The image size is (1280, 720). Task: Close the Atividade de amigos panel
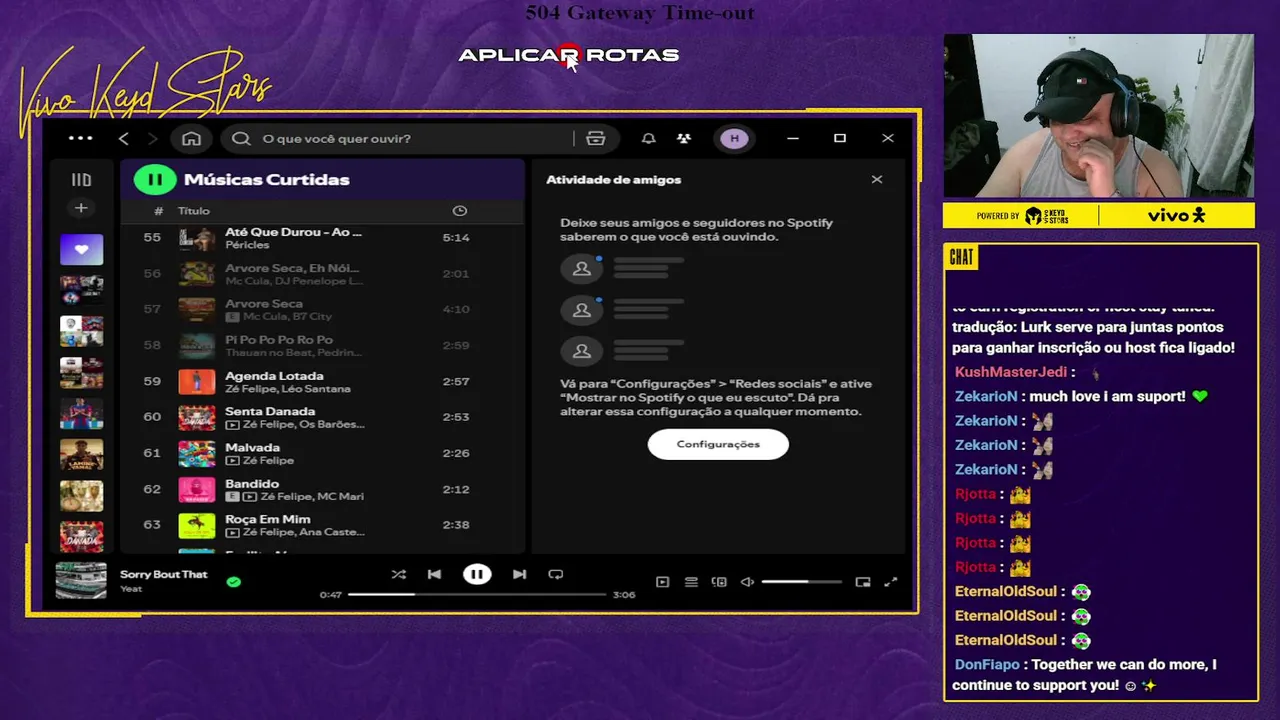[x=877, y=180]
